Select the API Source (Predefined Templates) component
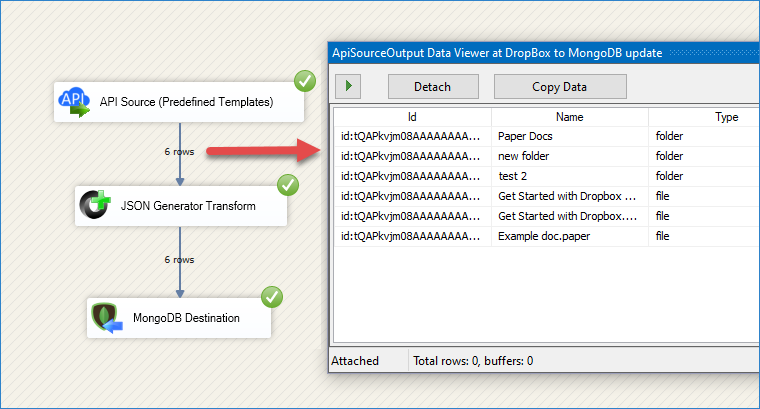This screenshot has height=409, width=760. (179, 102)
